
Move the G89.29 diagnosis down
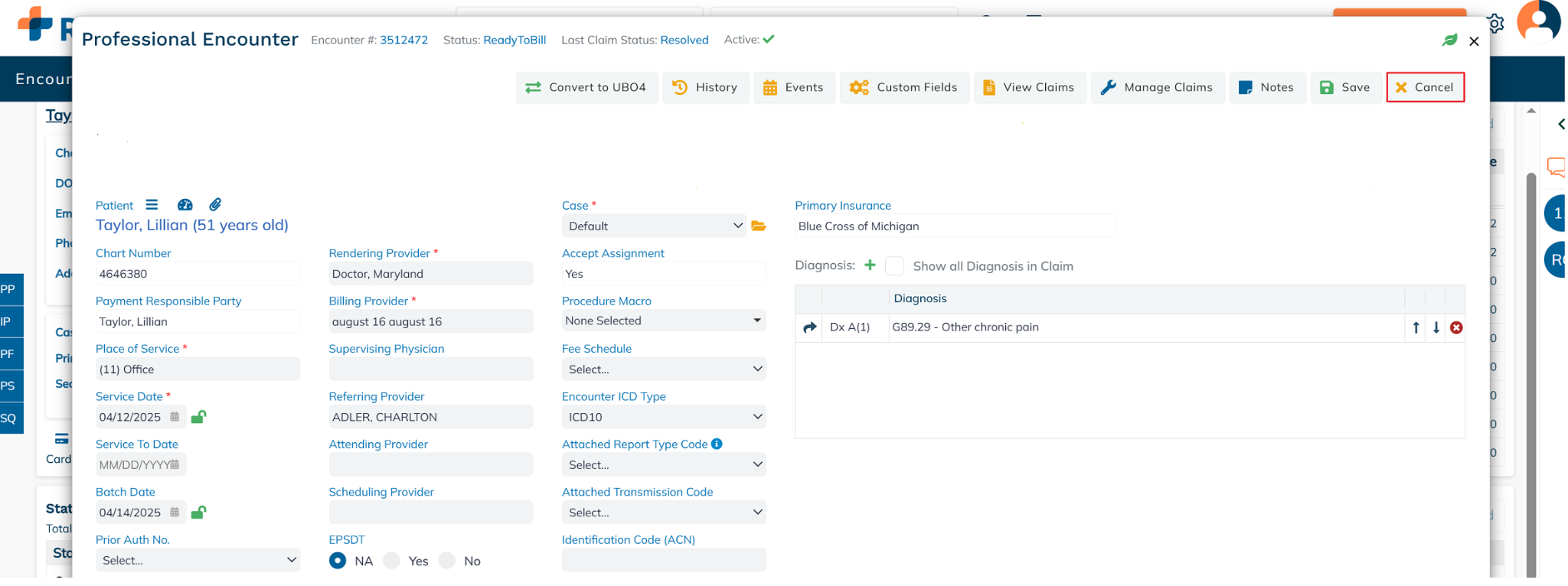click(x=1436, y=328)
